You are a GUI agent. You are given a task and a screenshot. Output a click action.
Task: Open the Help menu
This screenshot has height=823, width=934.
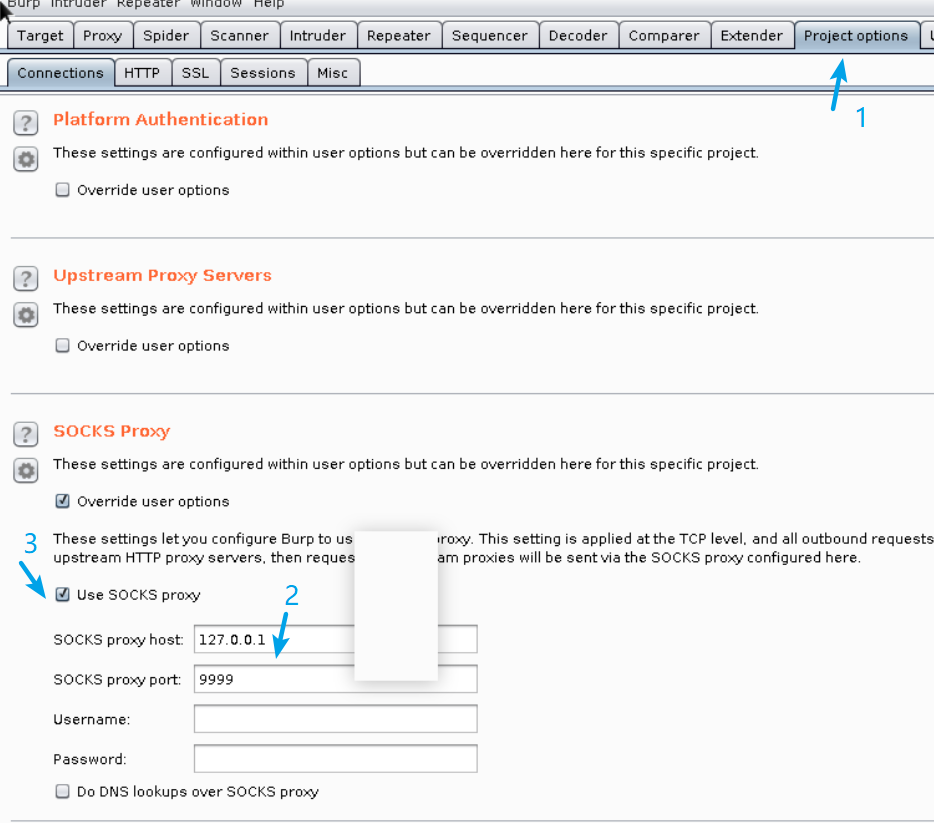[x=269, y=4]
